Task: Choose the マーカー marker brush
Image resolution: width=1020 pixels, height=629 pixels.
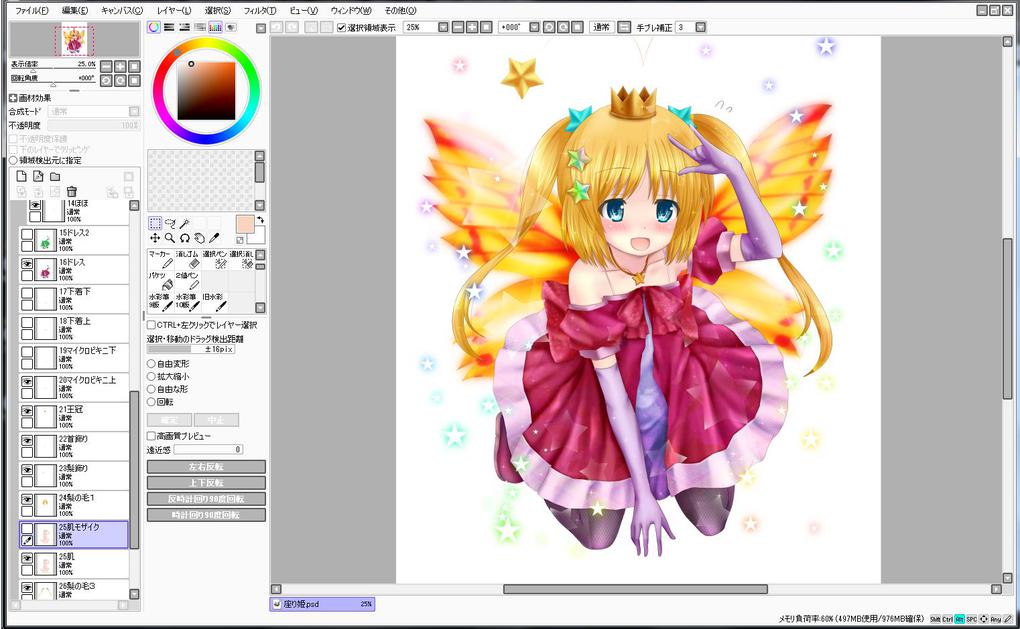Action: coord(161,259)
